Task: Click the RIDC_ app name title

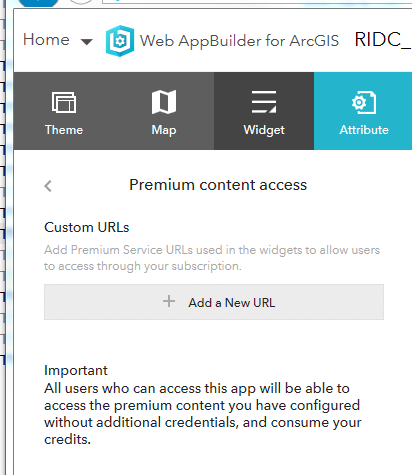Action: click(x=383, y=40)
